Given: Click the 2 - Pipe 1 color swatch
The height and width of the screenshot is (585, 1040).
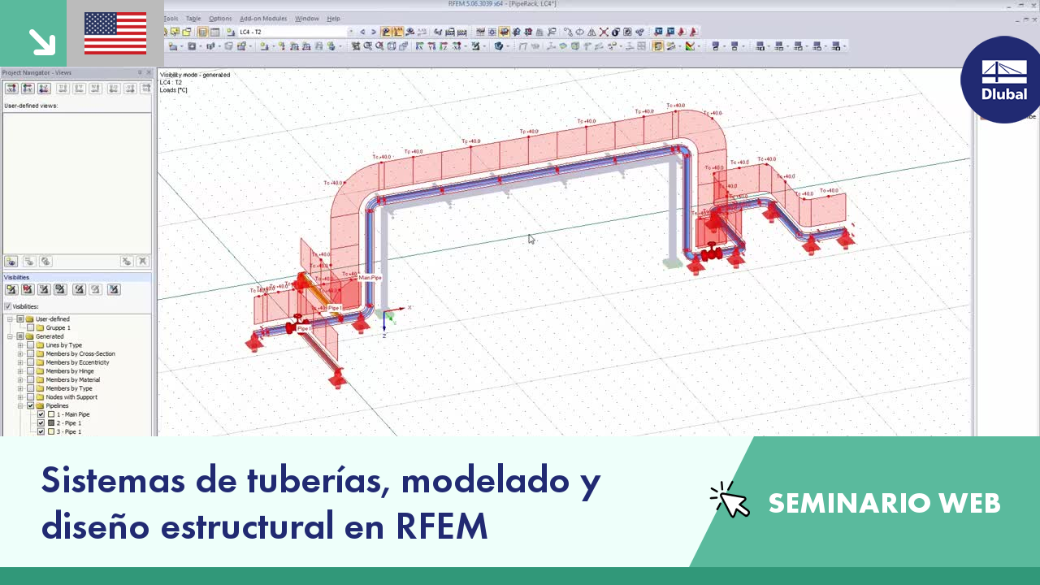Looking at the screenshot, I should pos(51,423).
